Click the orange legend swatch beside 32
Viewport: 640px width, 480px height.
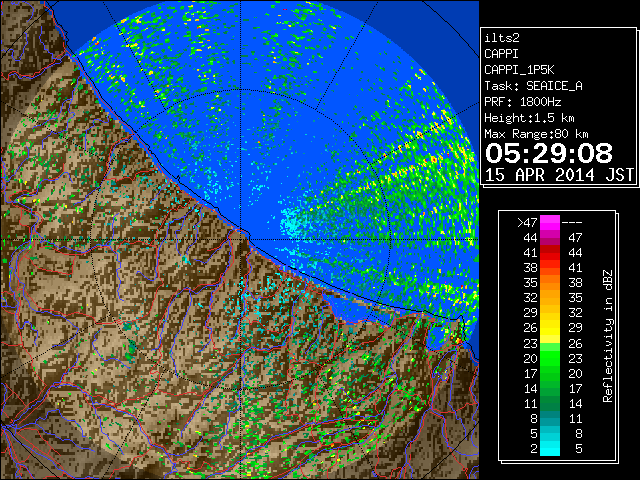[x=550, y=298]
